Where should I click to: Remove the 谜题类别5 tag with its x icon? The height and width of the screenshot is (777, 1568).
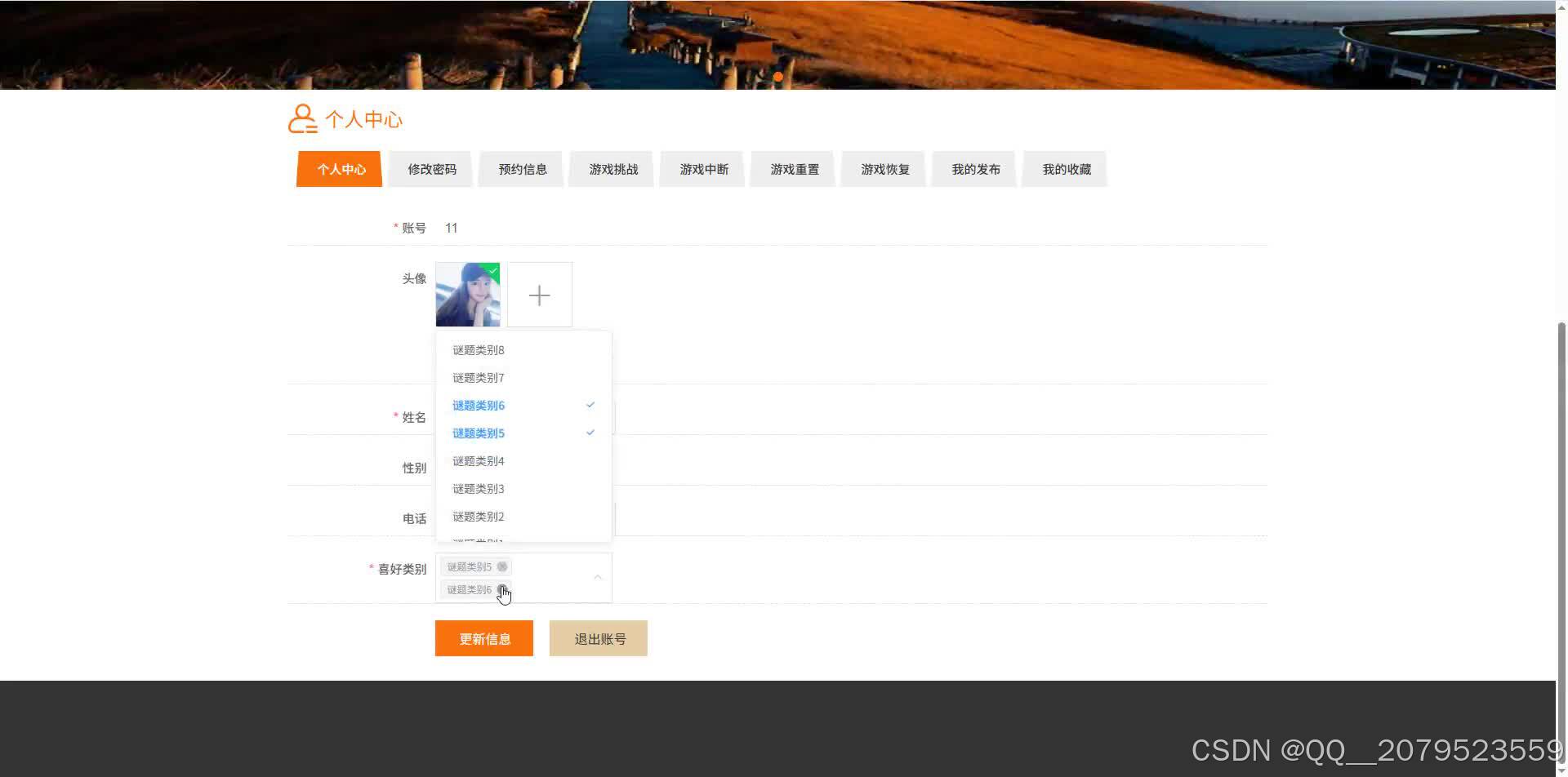click(x=502, y=566)
